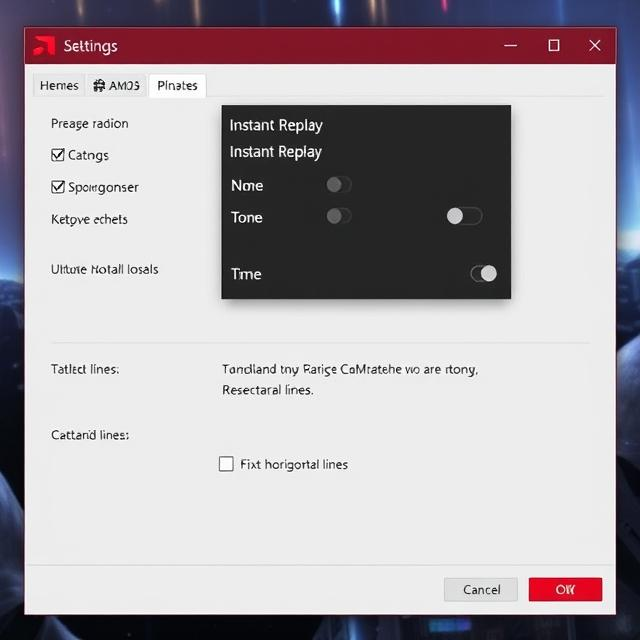Toggle the None switch on
The height and width of the screenshot is (640, 640).
point(339,185)
